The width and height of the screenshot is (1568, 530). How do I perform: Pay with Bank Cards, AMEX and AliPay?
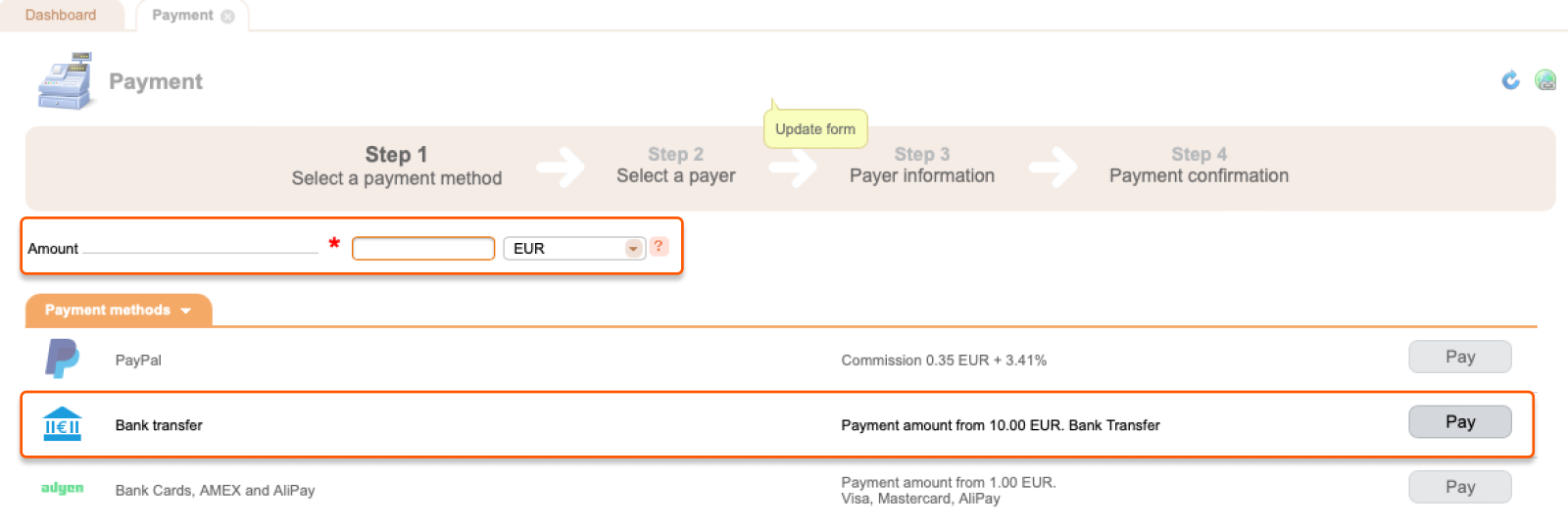[x=1460, y=487]
